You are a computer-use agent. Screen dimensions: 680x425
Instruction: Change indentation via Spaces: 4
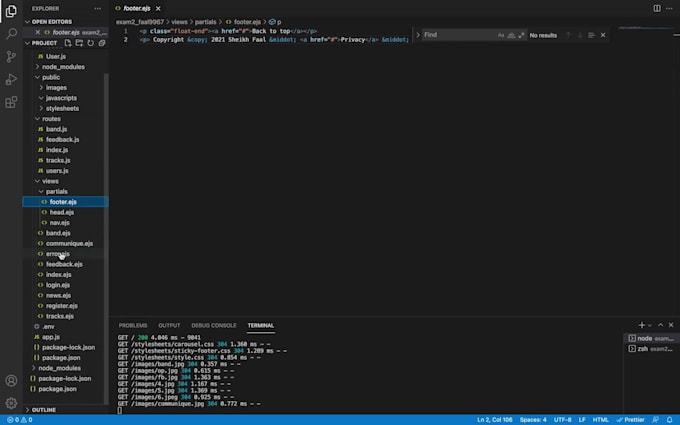coord(533,420)
